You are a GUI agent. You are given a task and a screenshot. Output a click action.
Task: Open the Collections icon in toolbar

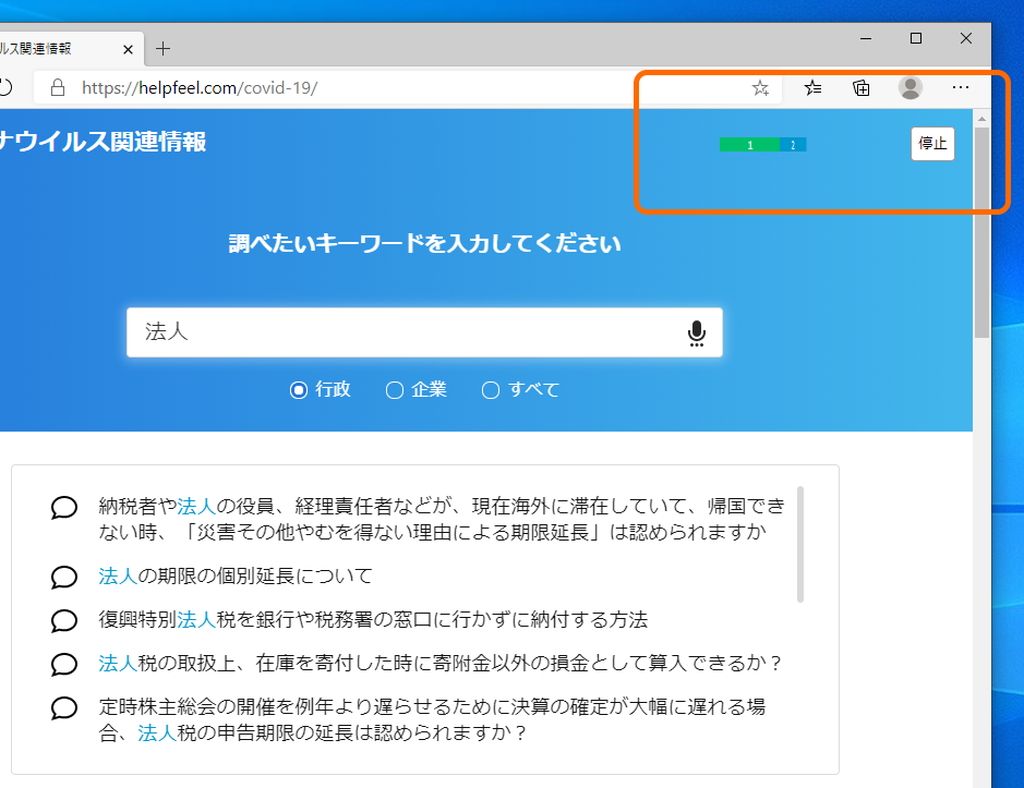861,88
